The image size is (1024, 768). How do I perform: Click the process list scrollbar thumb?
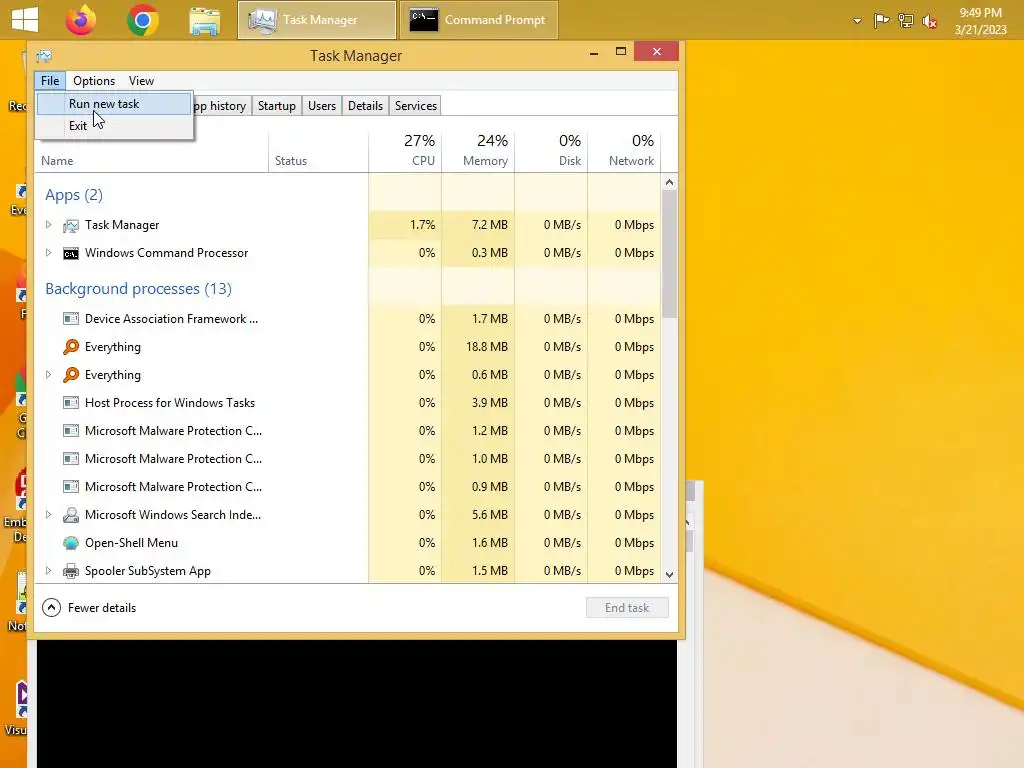[x=669, y=254]
